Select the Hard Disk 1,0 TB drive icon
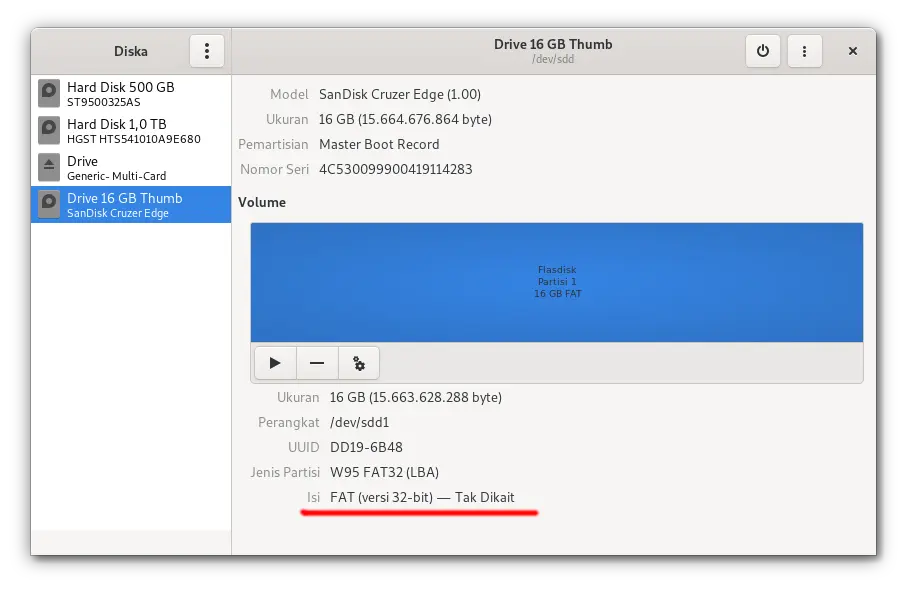This screenshot has width=911, height=593. coord(49,130)
